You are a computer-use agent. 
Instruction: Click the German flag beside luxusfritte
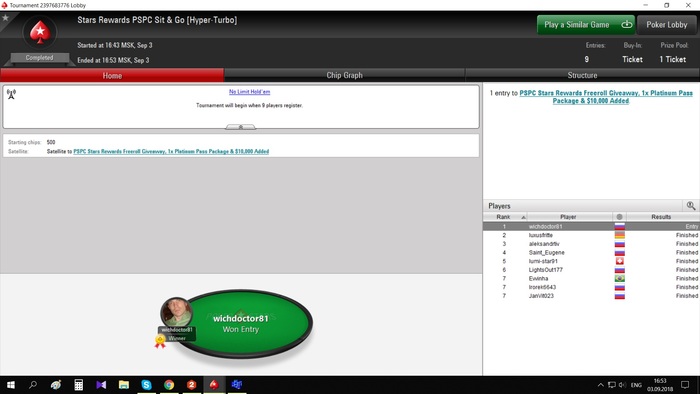620,235
